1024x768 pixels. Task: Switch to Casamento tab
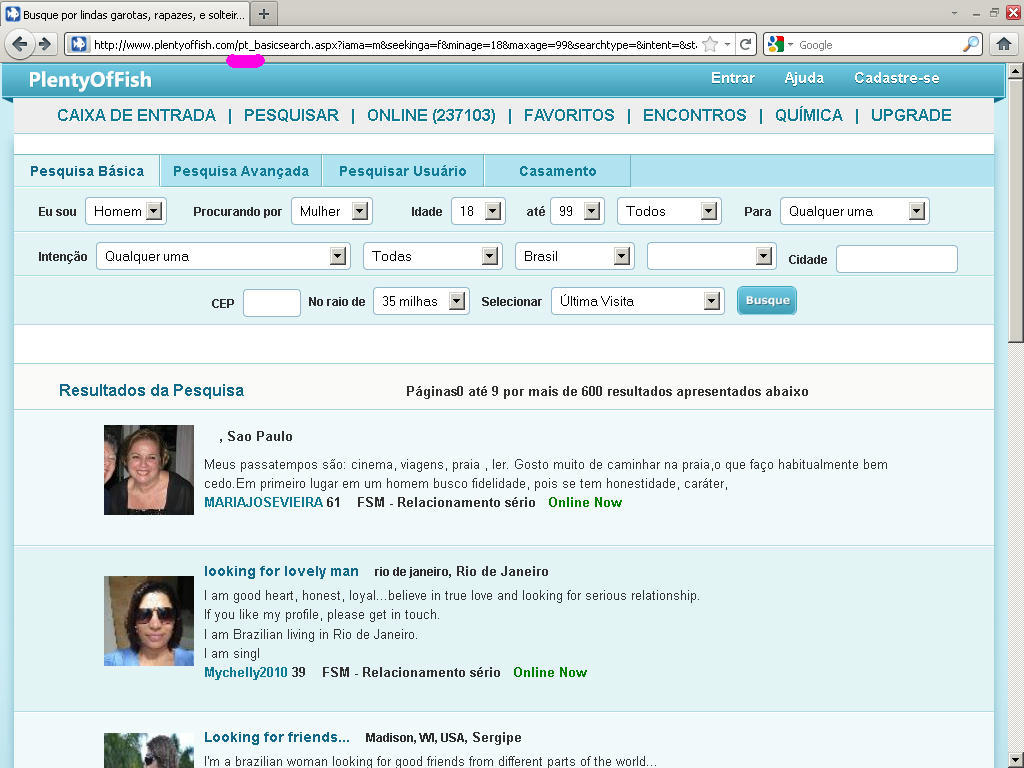coord(558,171)
